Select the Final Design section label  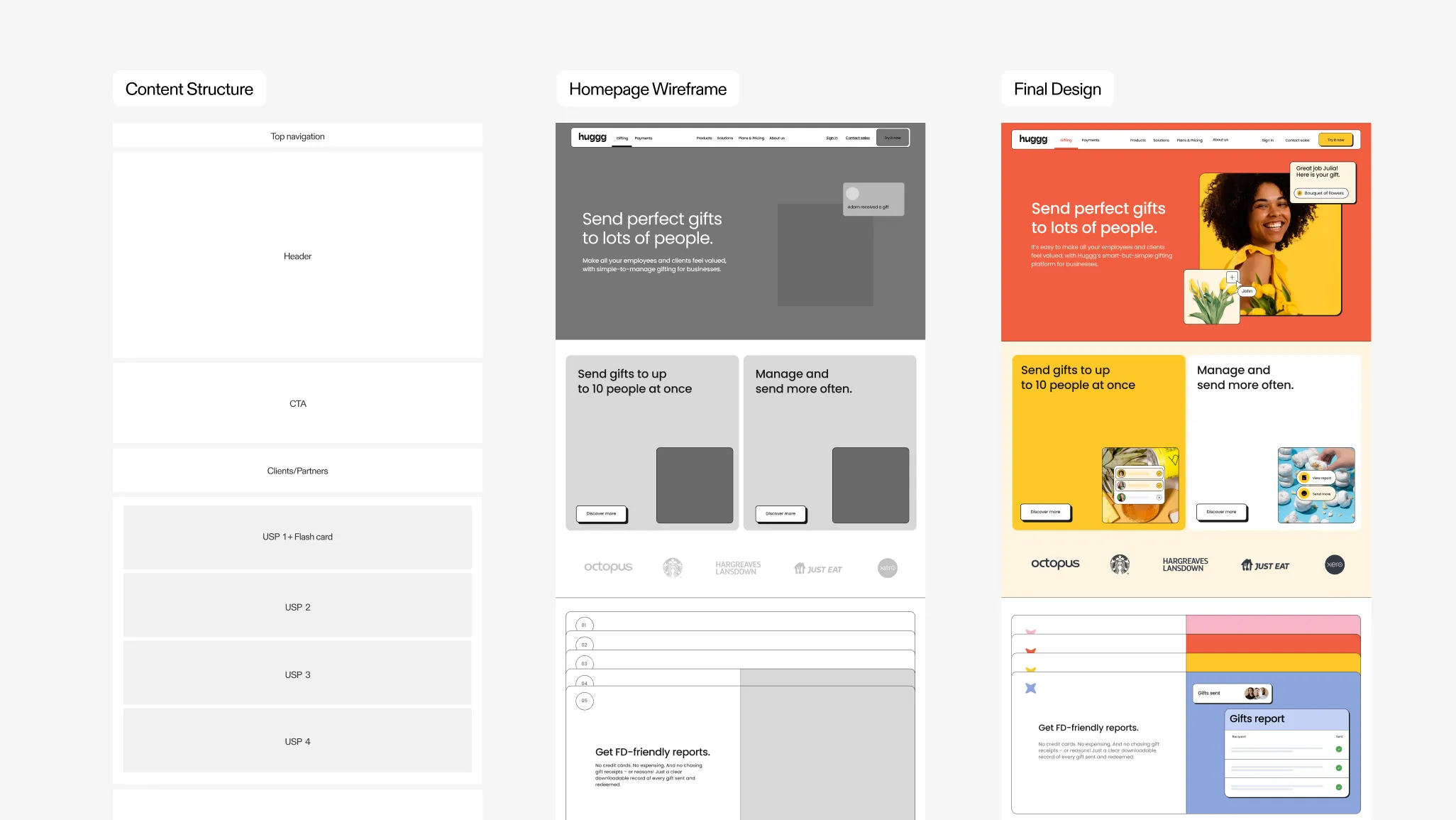1057,89
